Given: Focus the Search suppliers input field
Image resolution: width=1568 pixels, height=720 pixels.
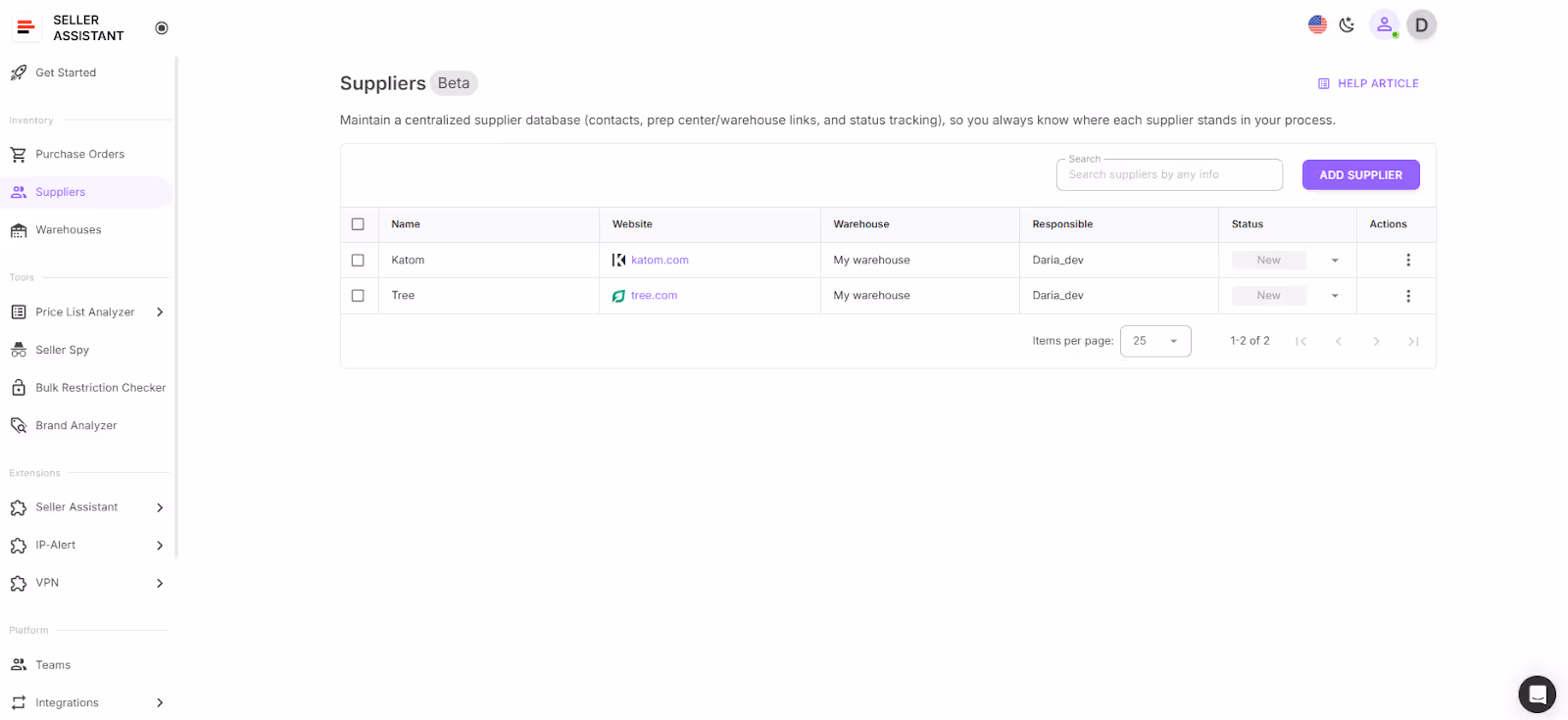Looking at the screenshot, I should point(1169,175).
